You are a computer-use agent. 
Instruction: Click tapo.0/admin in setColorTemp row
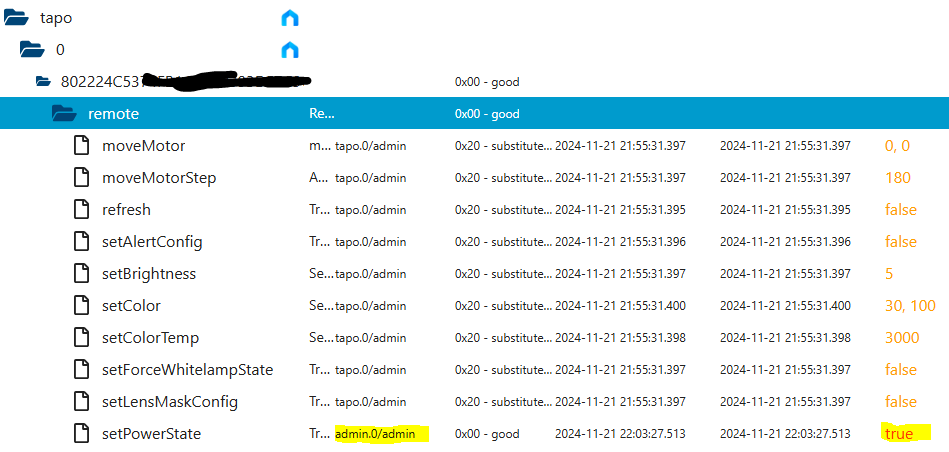point(370,338)
